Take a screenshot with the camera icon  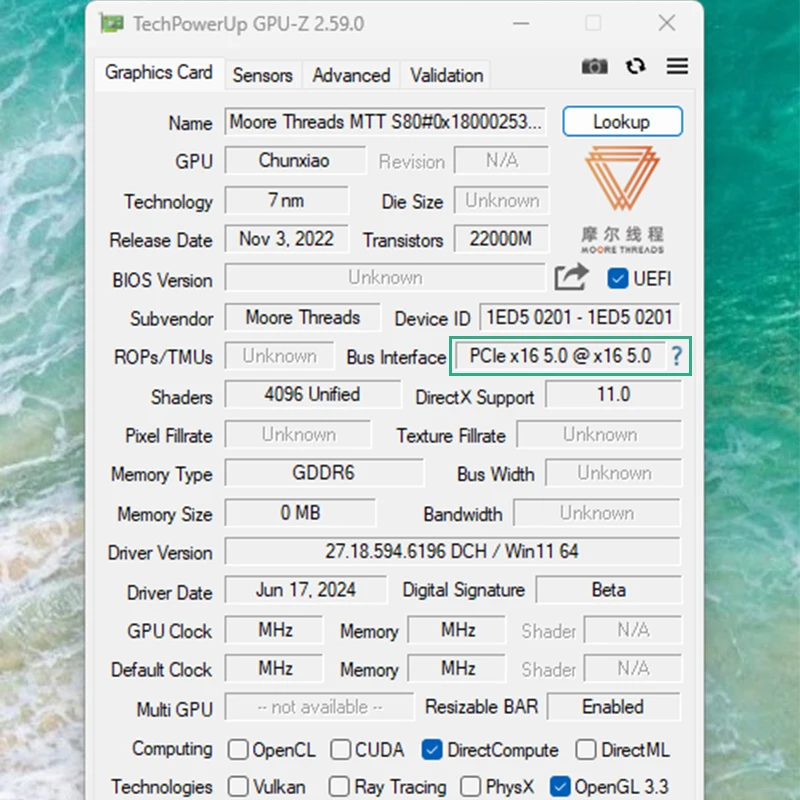point(594,66)
